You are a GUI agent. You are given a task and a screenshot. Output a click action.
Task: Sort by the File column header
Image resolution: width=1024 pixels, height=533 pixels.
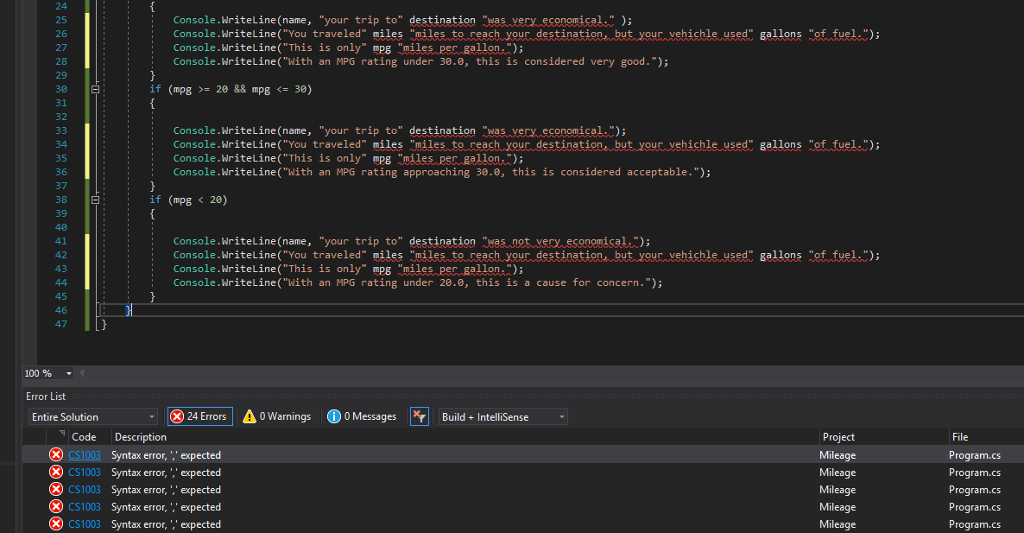(x=960, y=437)
